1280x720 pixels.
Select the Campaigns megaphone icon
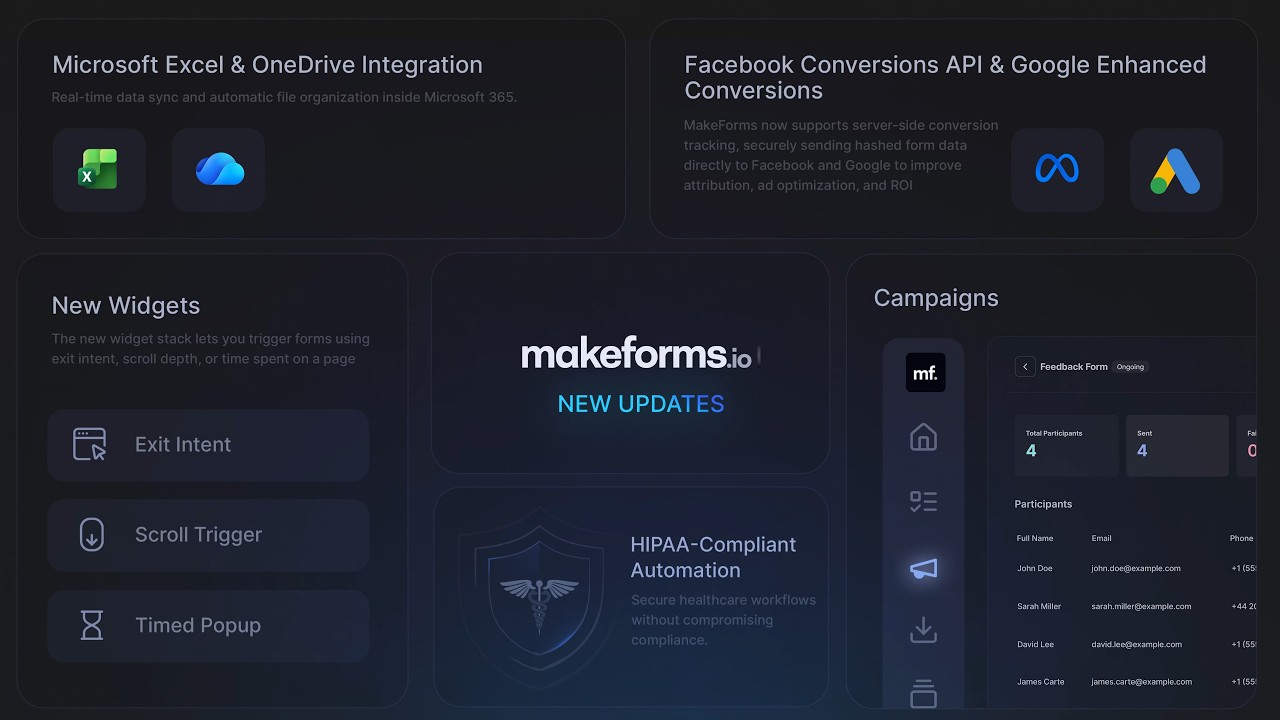coord(923,568)
